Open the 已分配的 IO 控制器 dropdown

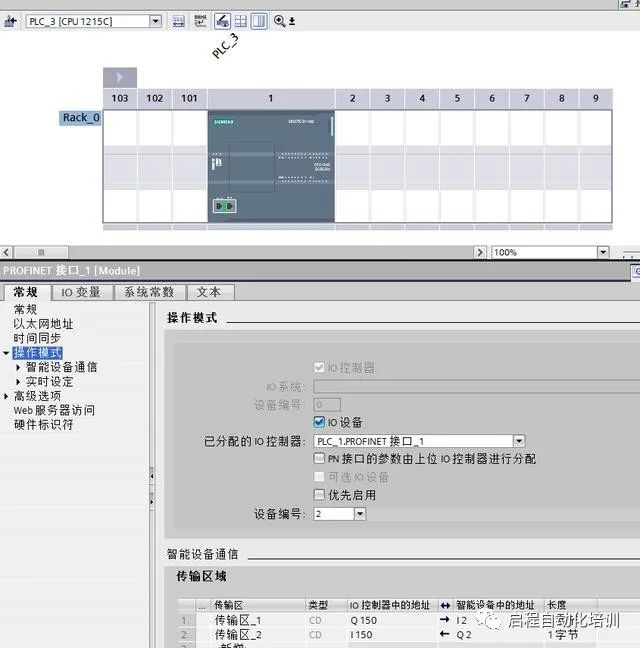(519, 441)
